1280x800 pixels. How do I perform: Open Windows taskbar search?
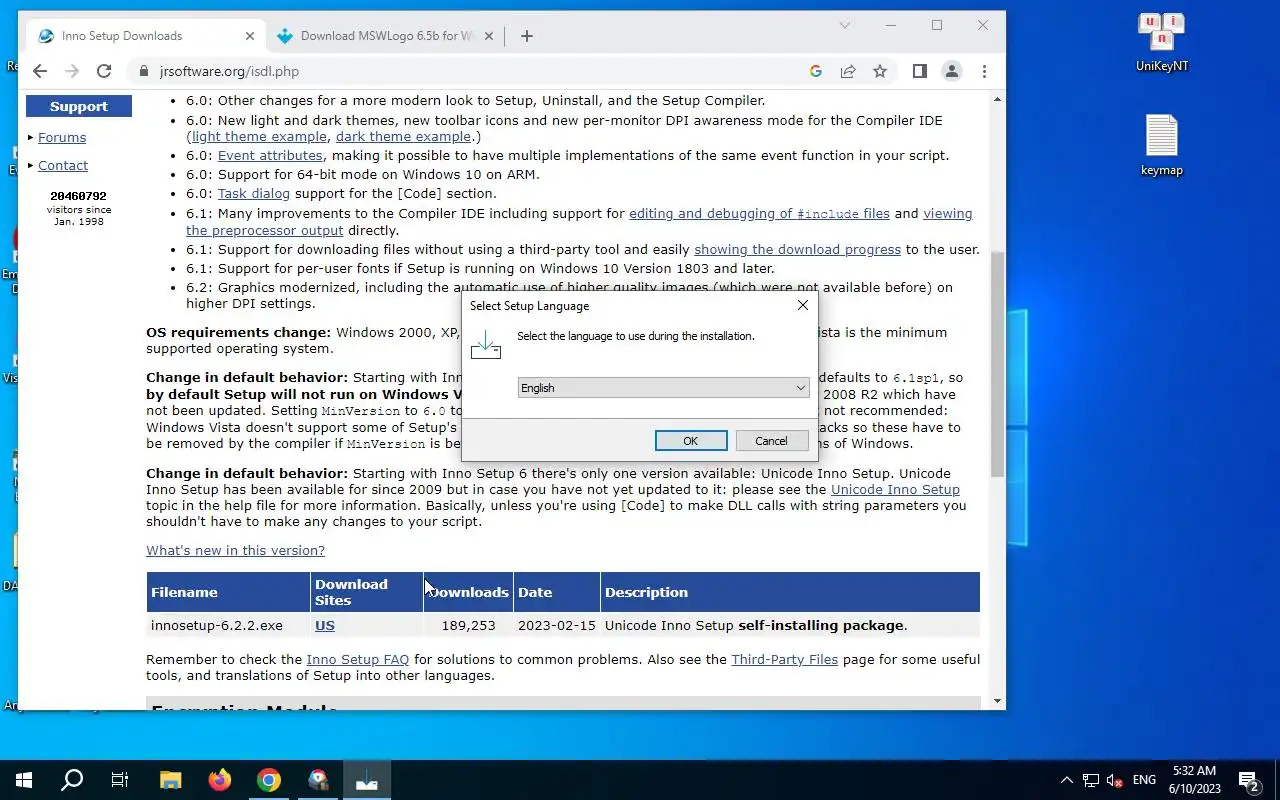[72, 780]
